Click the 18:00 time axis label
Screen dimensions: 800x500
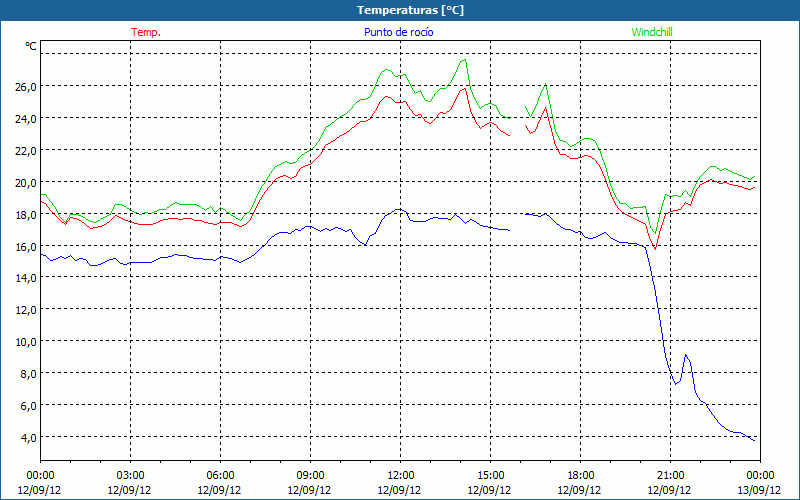click(580, 476)
